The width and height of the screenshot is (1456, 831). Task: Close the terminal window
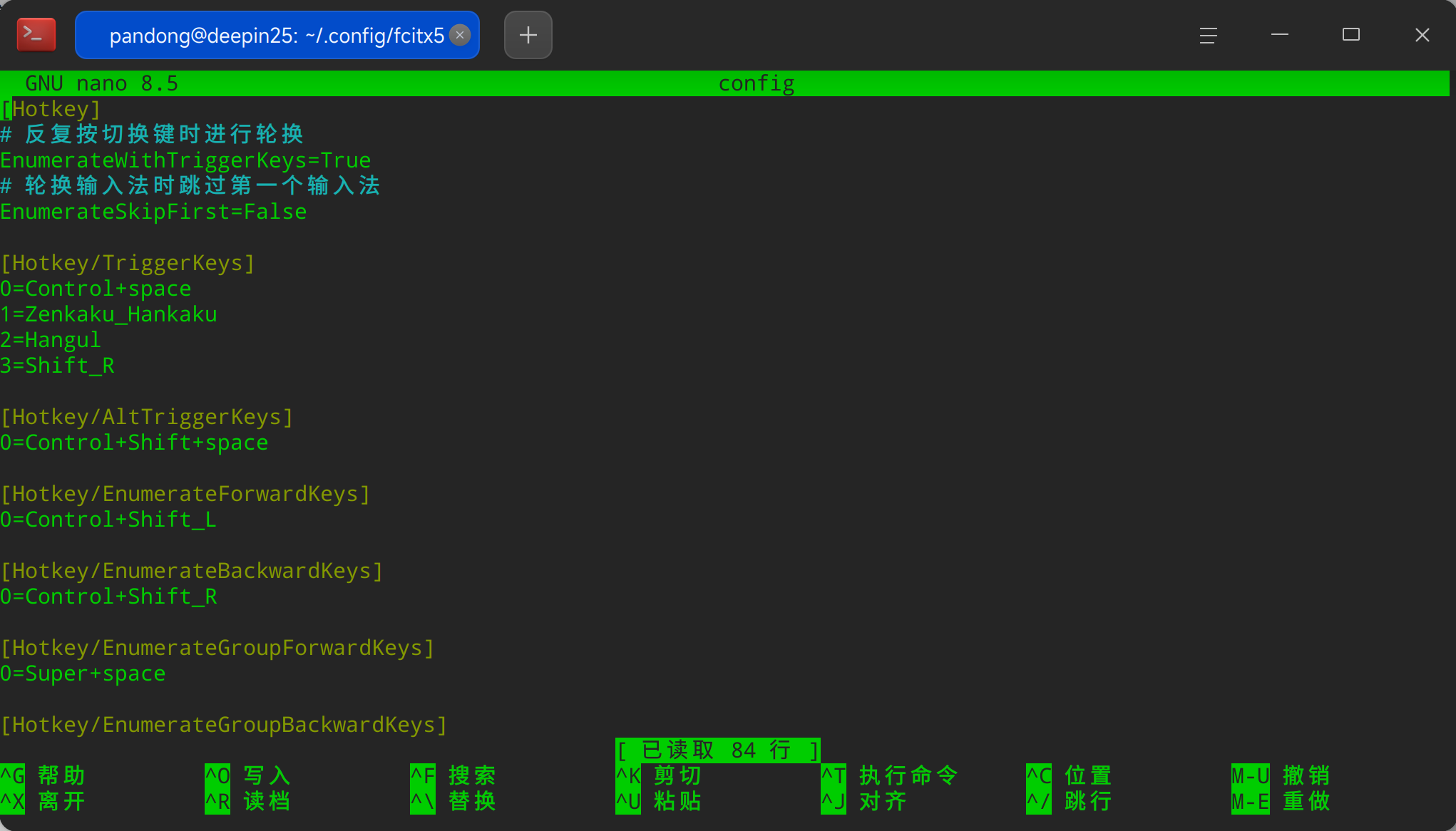1422,35
